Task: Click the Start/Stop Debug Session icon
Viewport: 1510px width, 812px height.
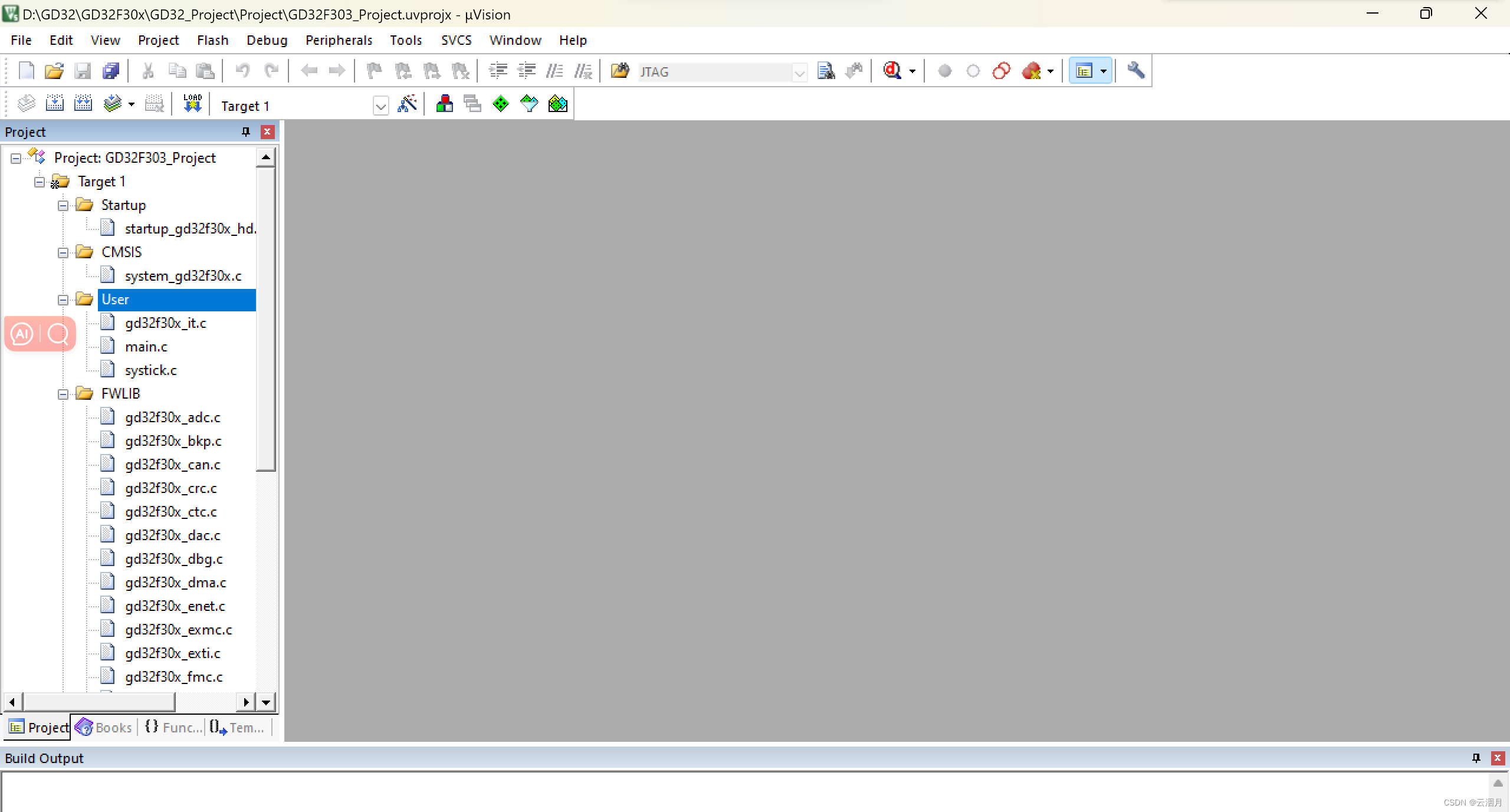Action: (892, 71)
